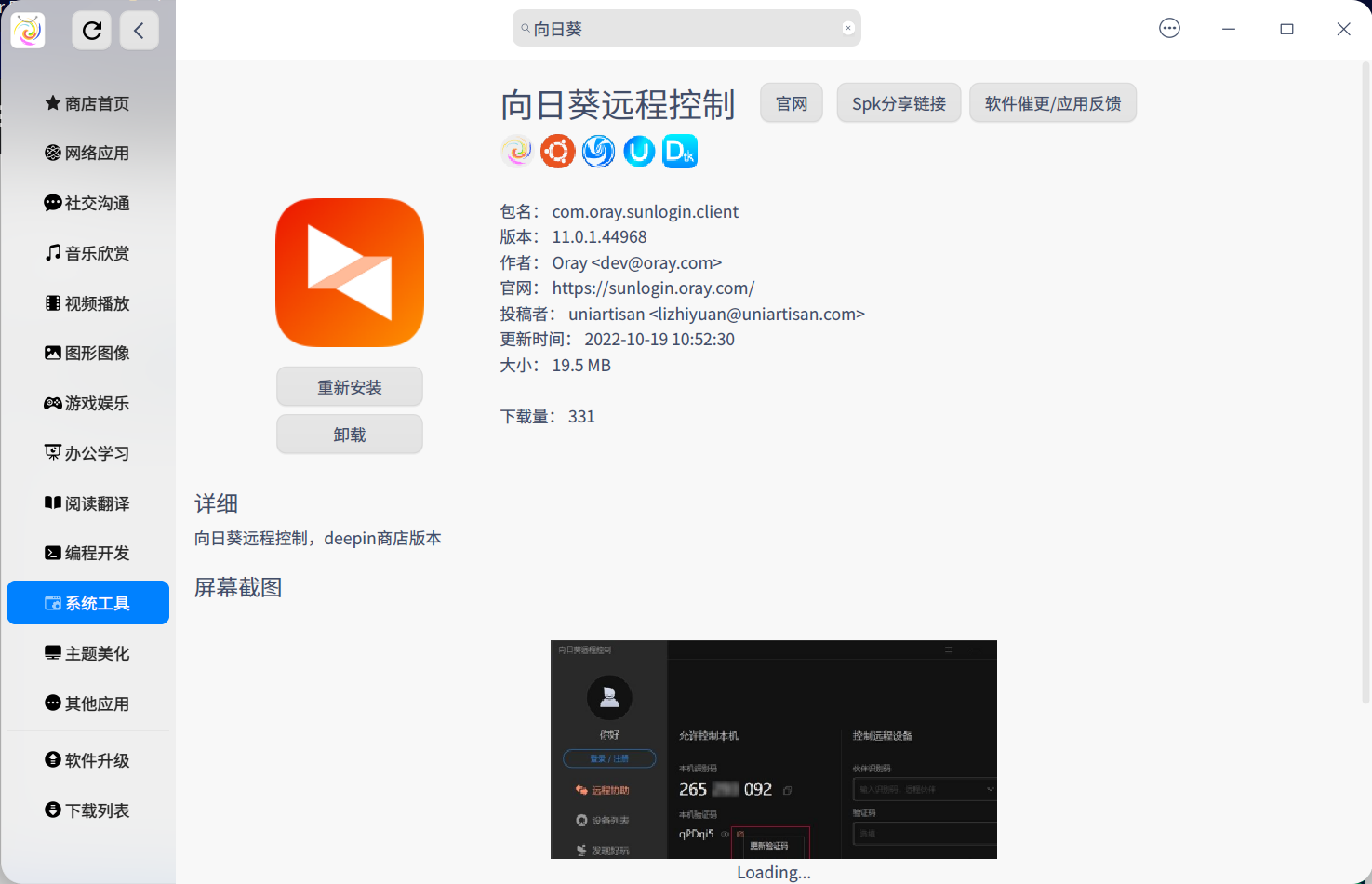The height and width of the screenshot is (884, 1372).
Task: Open the 网络应用 category in the sidebar
Action: point(88,153)
